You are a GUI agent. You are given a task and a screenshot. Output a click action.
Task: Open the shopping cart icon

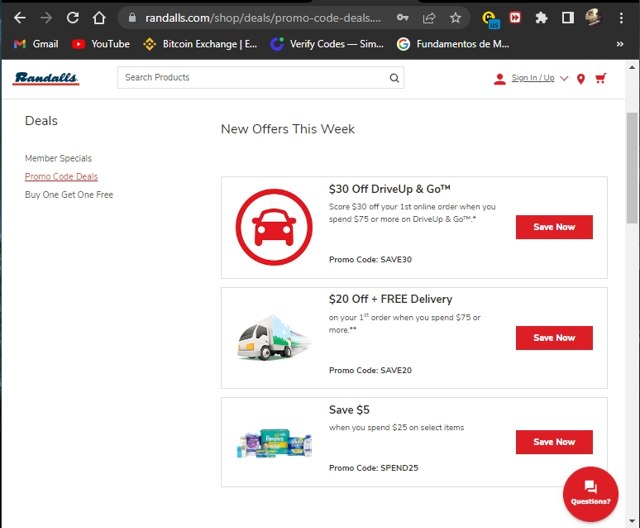(600, 78)
